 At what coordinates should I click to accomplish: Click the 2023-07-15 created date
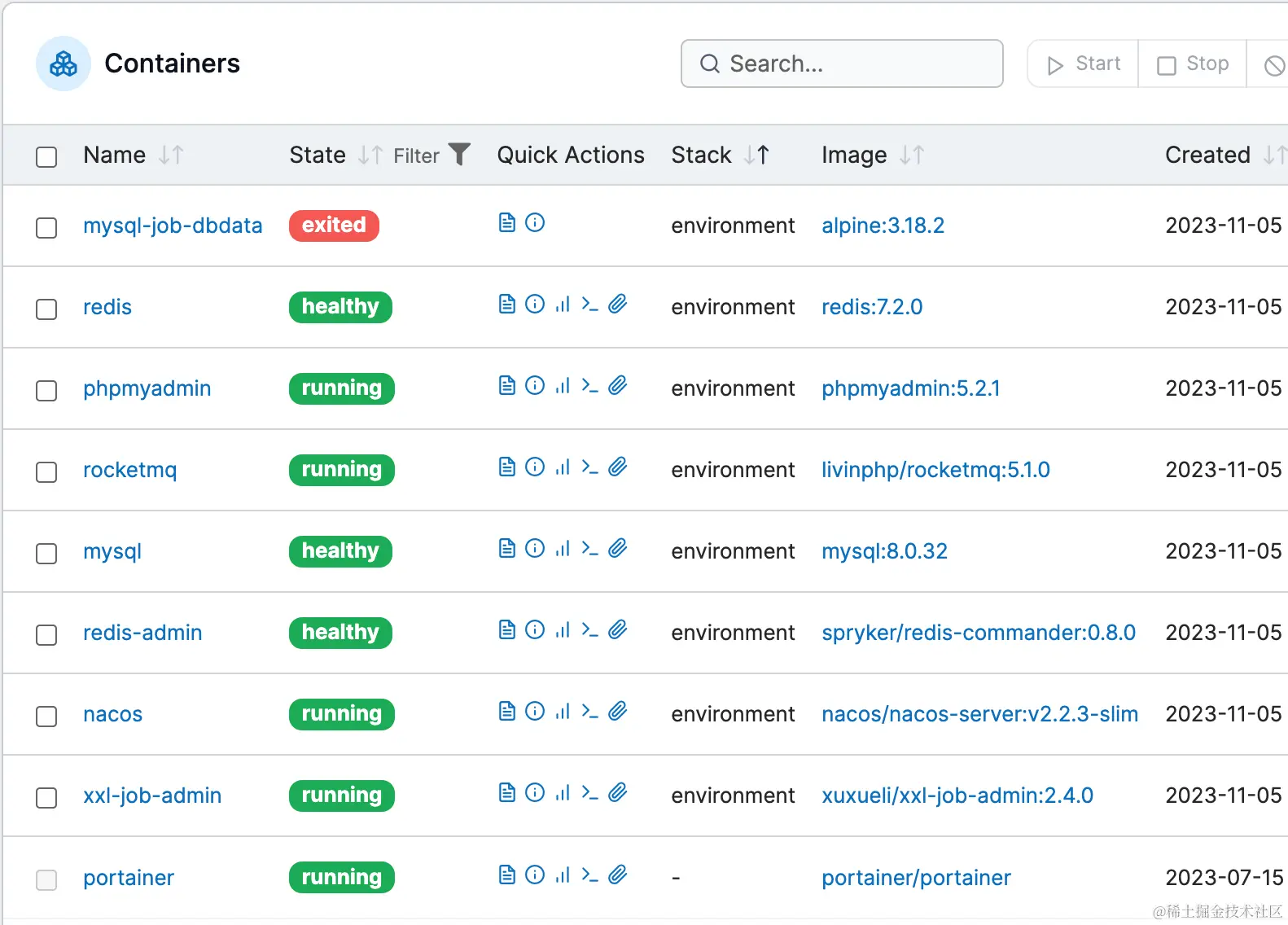point(1224,878)
